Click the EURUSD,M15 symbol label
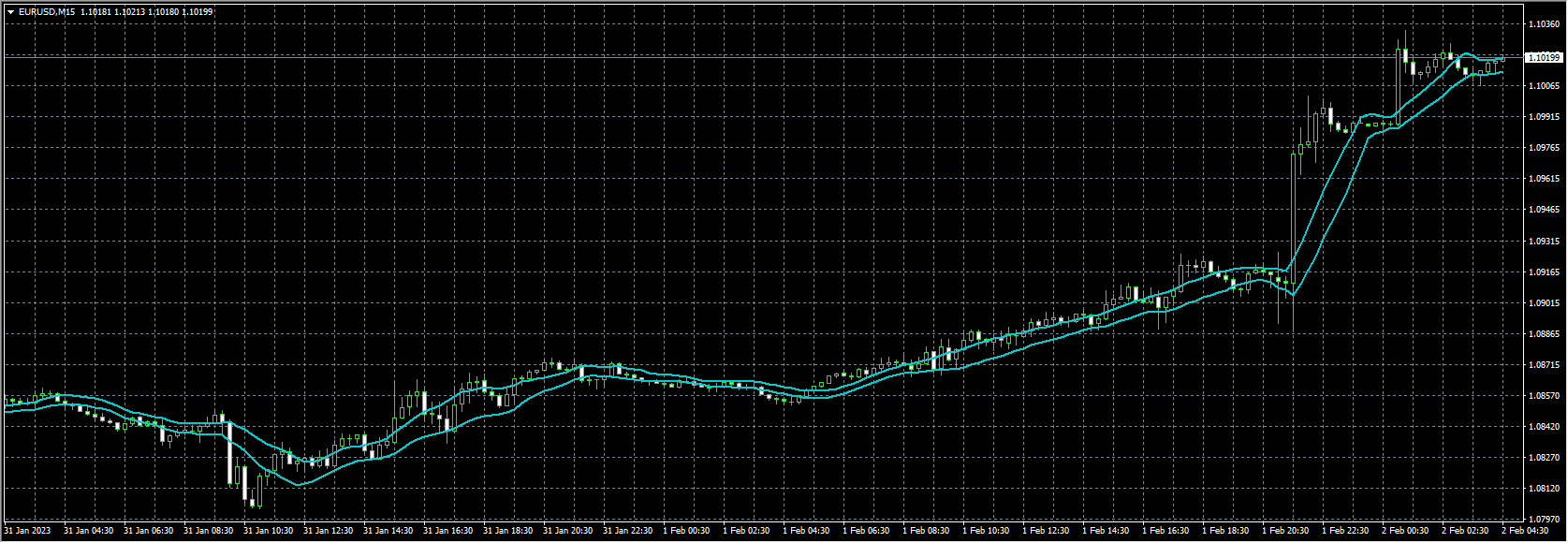The height and width of the screenshot is (543, 1568). [x=47, y=12]
